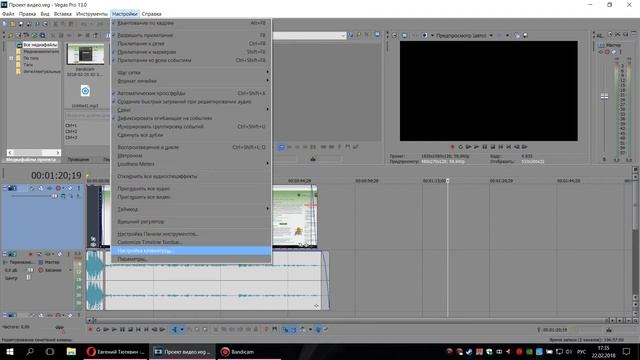
Task: Open the 'Справка' menu
Action: click(151, 14)
